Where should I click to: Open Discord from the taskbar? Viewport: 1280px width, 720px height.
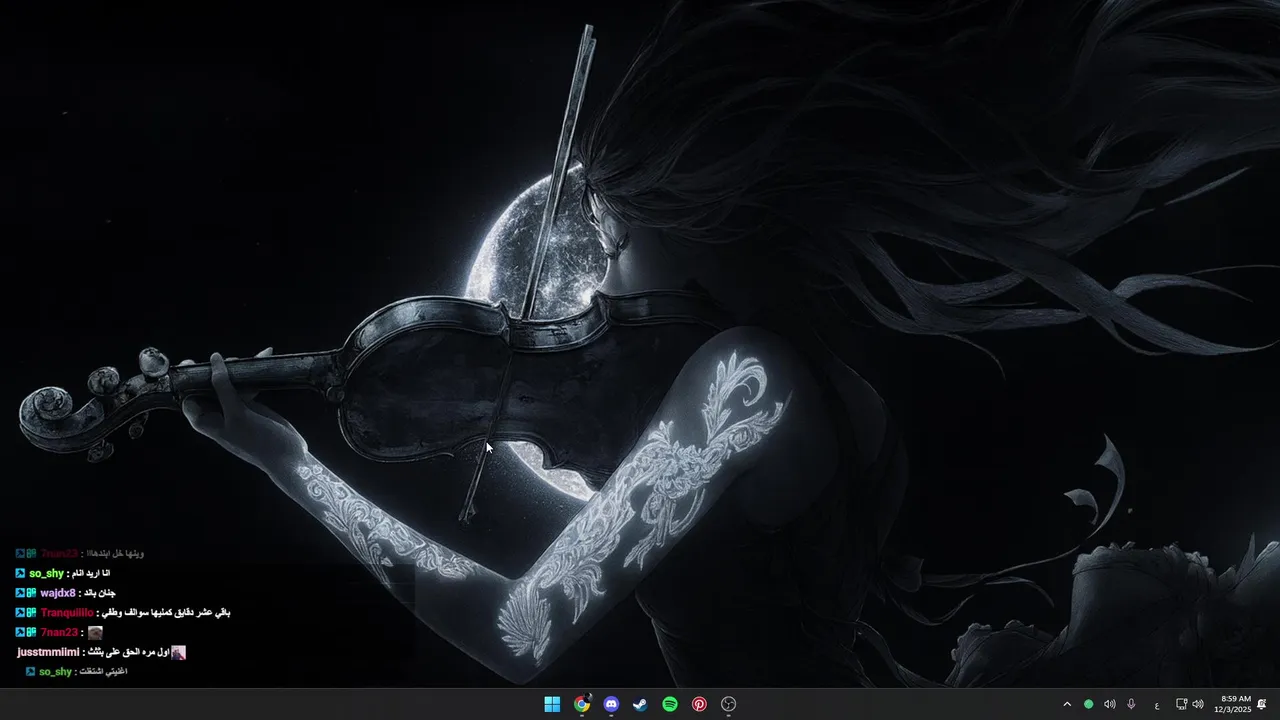(x=611, y=704)
